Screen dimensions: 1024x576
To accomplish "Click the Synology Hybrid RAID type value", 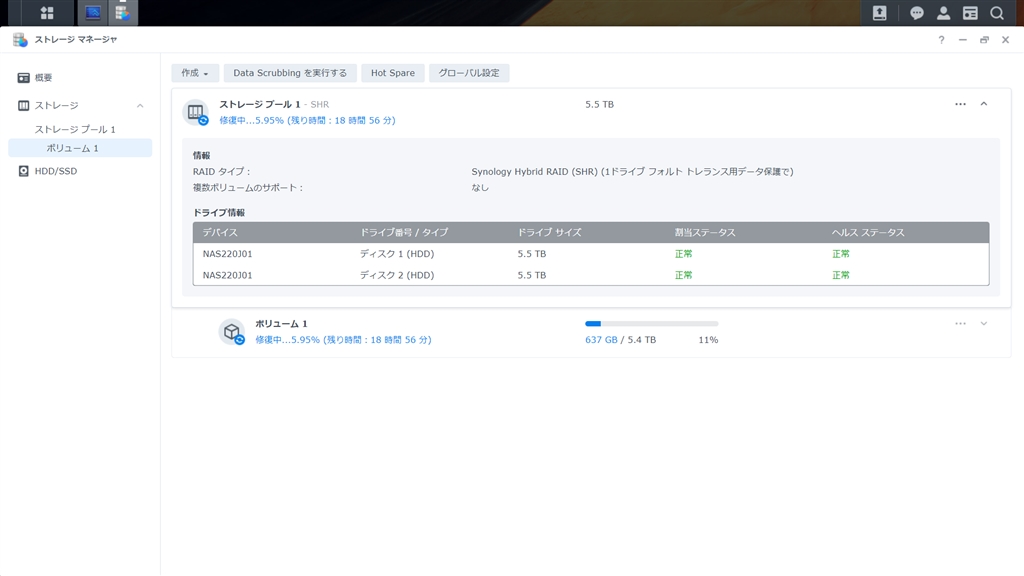I will pos(632,172).
